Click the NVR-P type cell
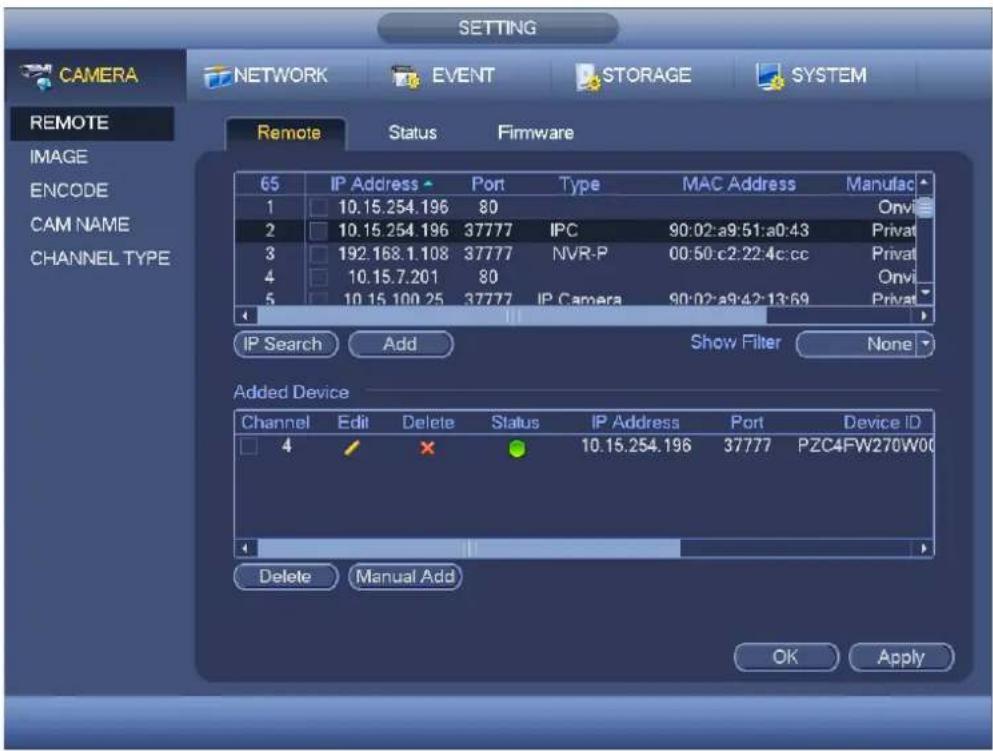 (579, 254)
